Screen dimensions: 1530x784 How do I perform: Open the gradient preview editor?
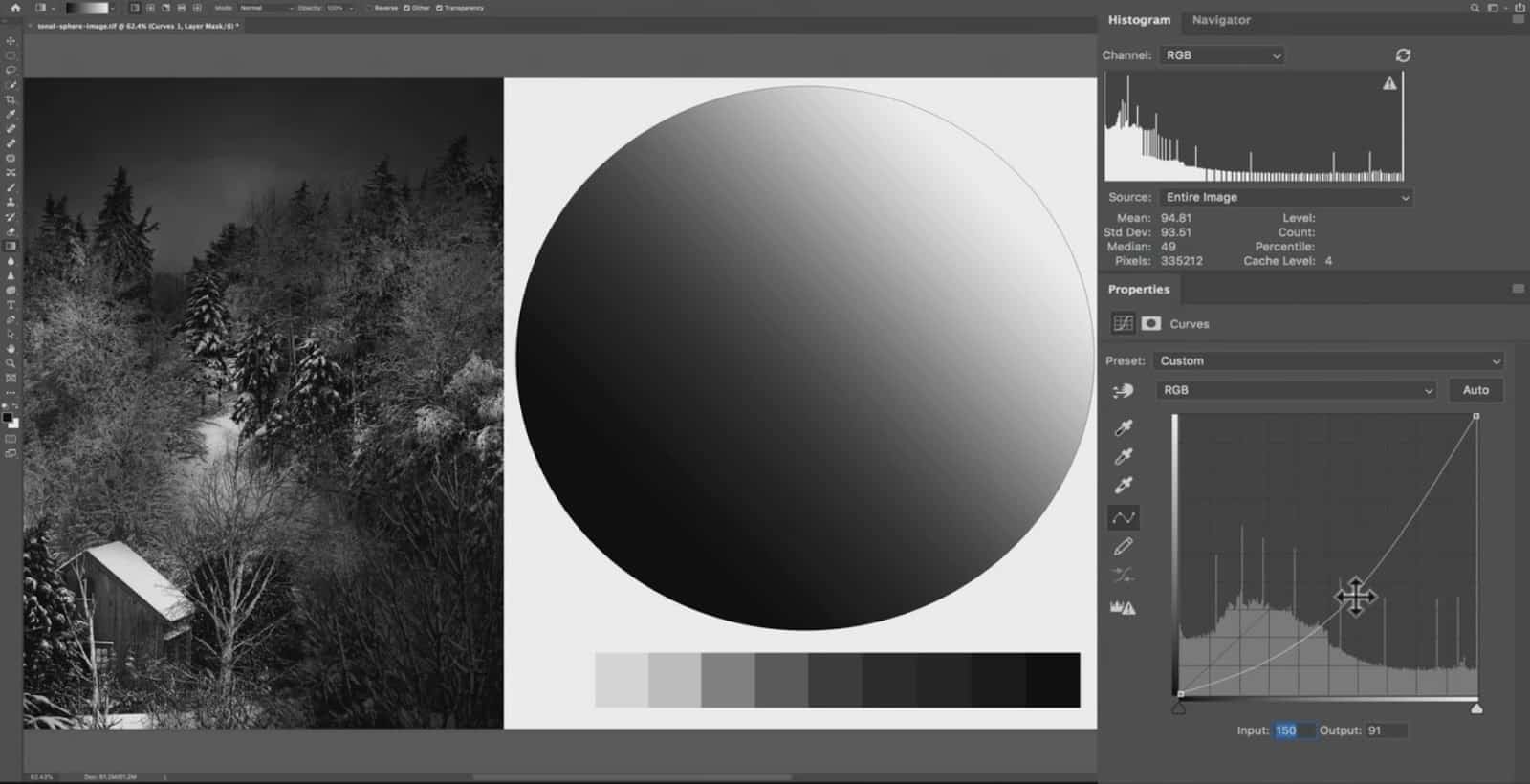(87, 8)
